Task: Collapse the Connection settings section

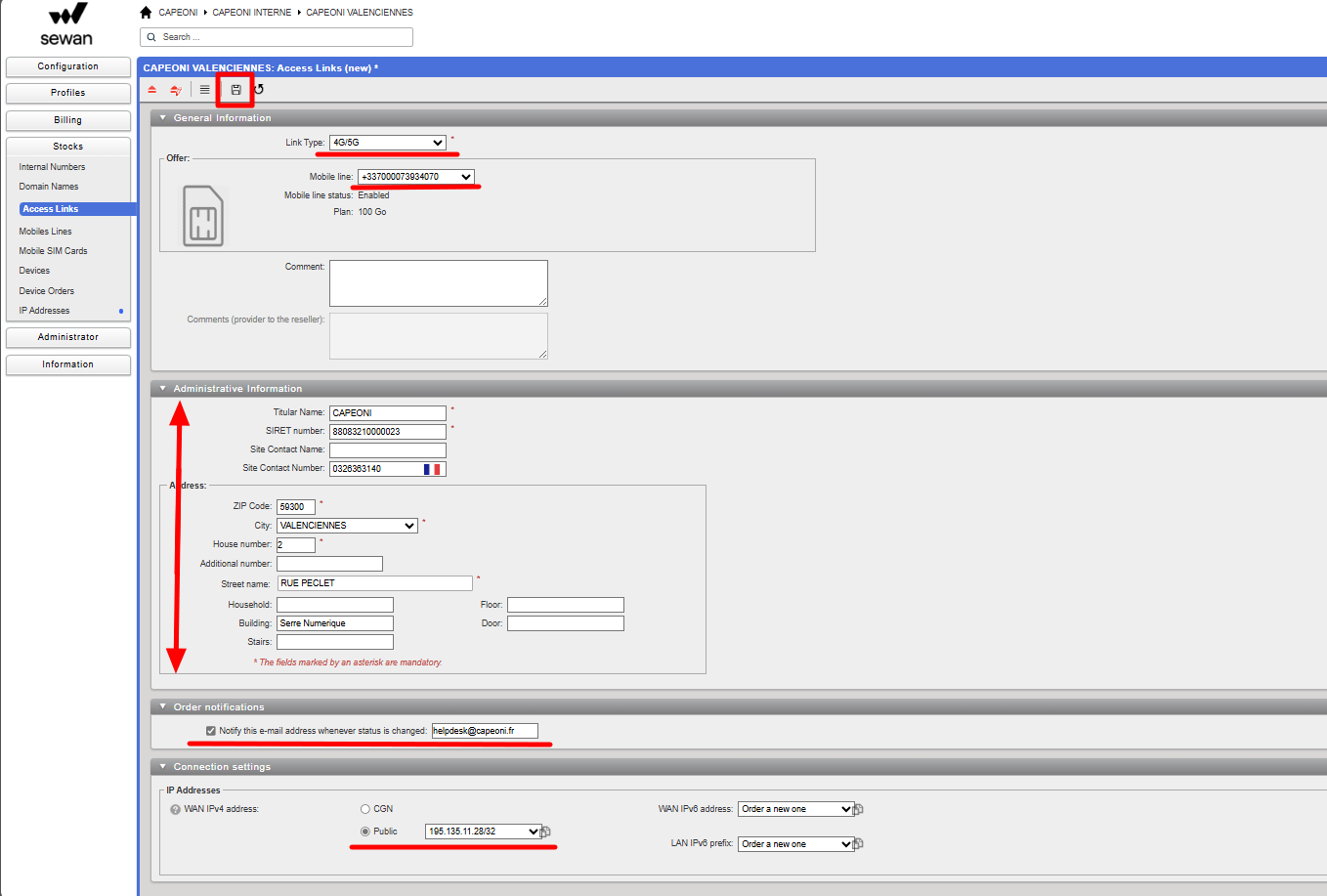Action: (163, 767)
